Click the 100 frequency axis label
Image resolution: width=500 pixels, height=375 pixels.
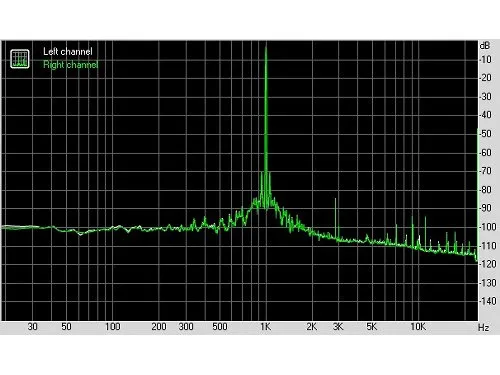pyautogui.click(x=112, y=327)
